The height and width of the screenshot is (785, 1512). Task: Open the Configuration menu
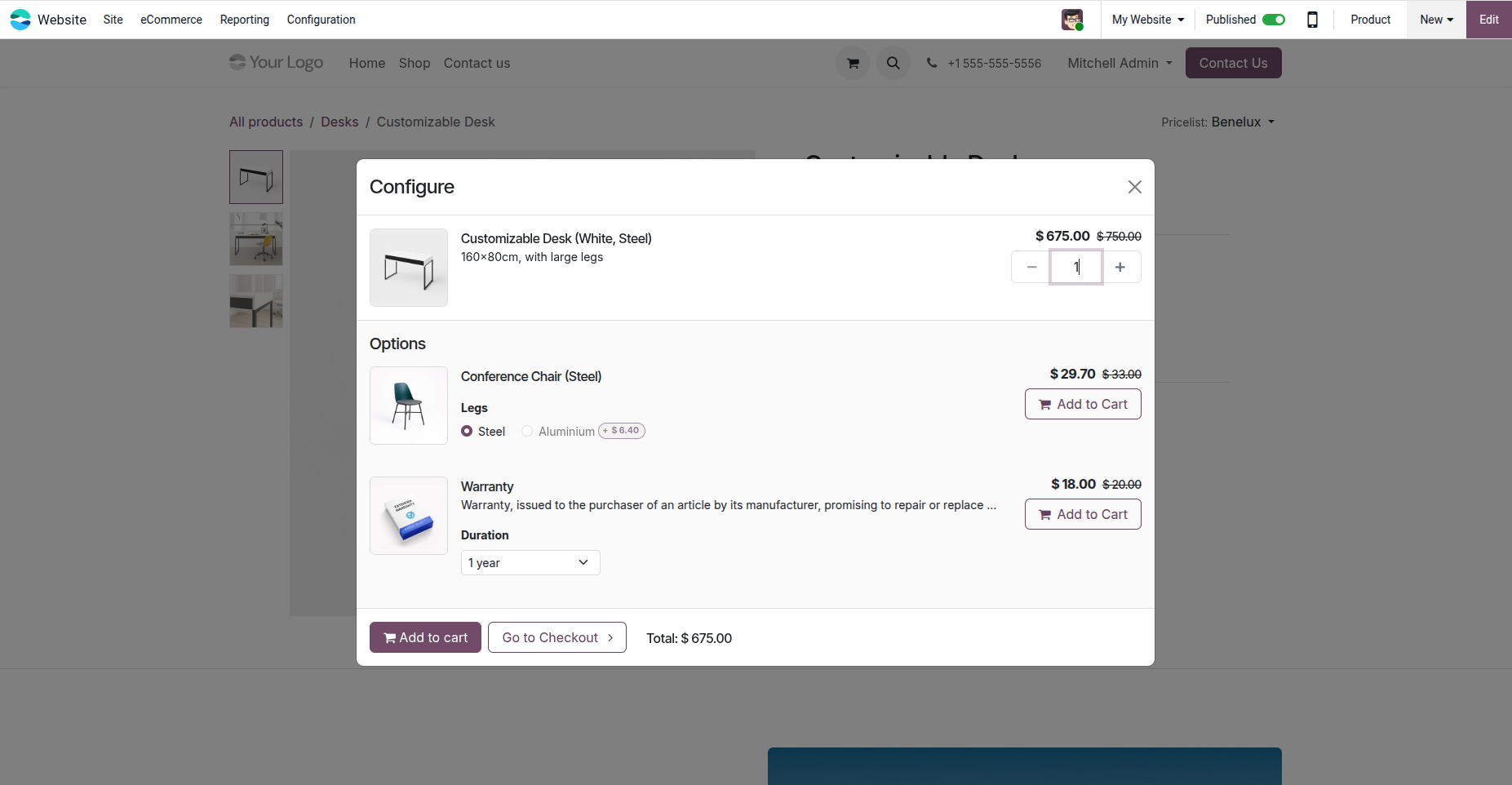coord(321,20)
